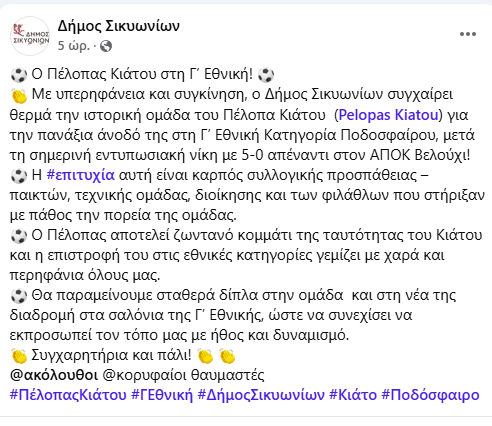Open the #ΔήμοςΣικυωνίων hashtag
492x426 pixels.
(x=261, y=395)
